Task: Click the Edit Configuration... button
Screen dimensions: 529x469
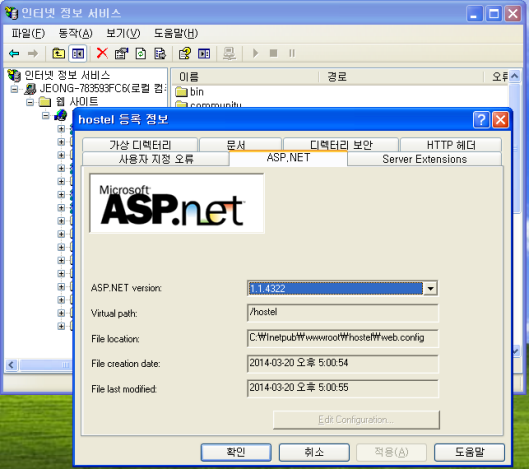Action: (x=356, y=420)
